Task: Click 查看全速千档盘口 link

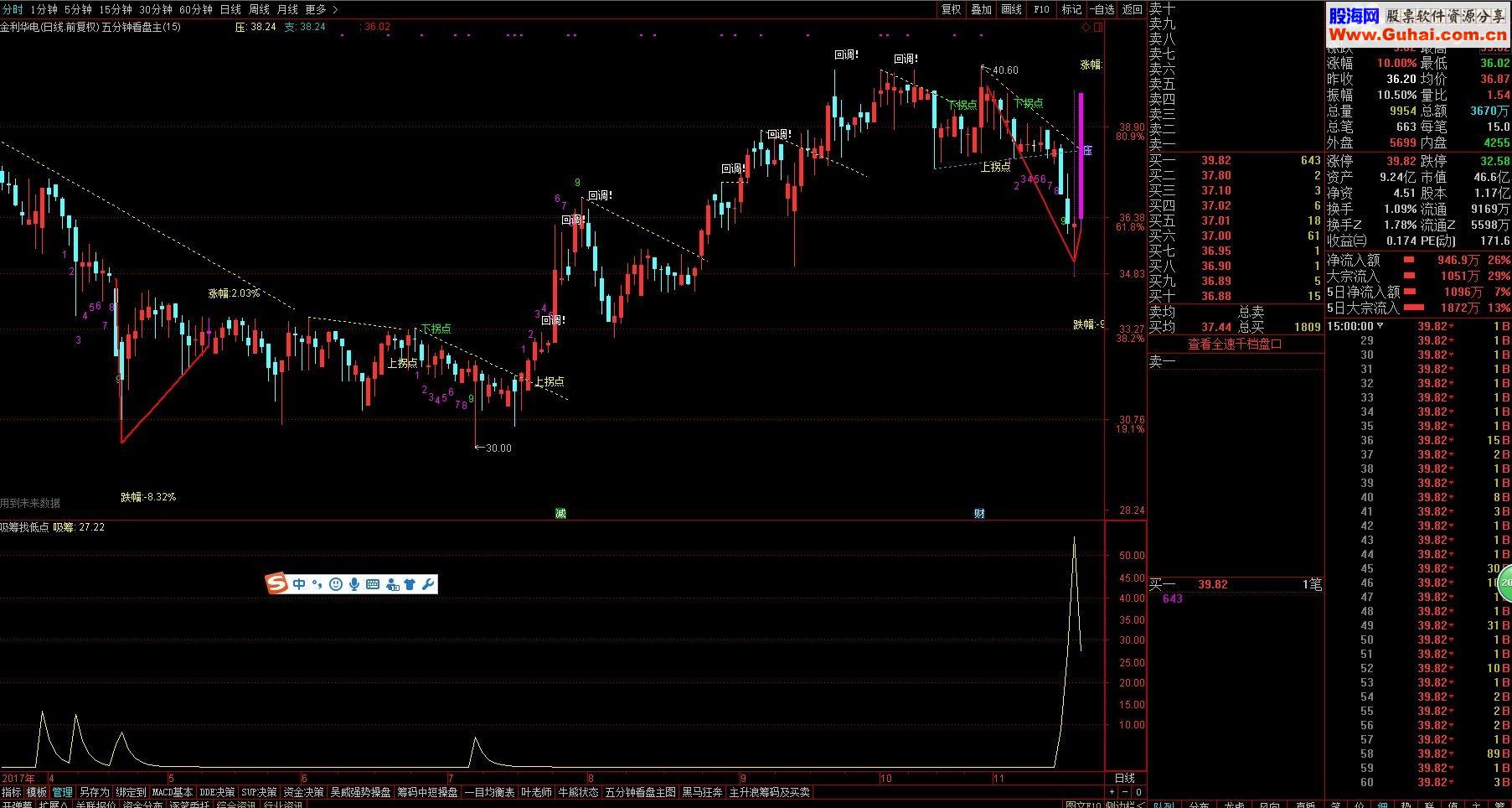Action: coord(1235,344)
